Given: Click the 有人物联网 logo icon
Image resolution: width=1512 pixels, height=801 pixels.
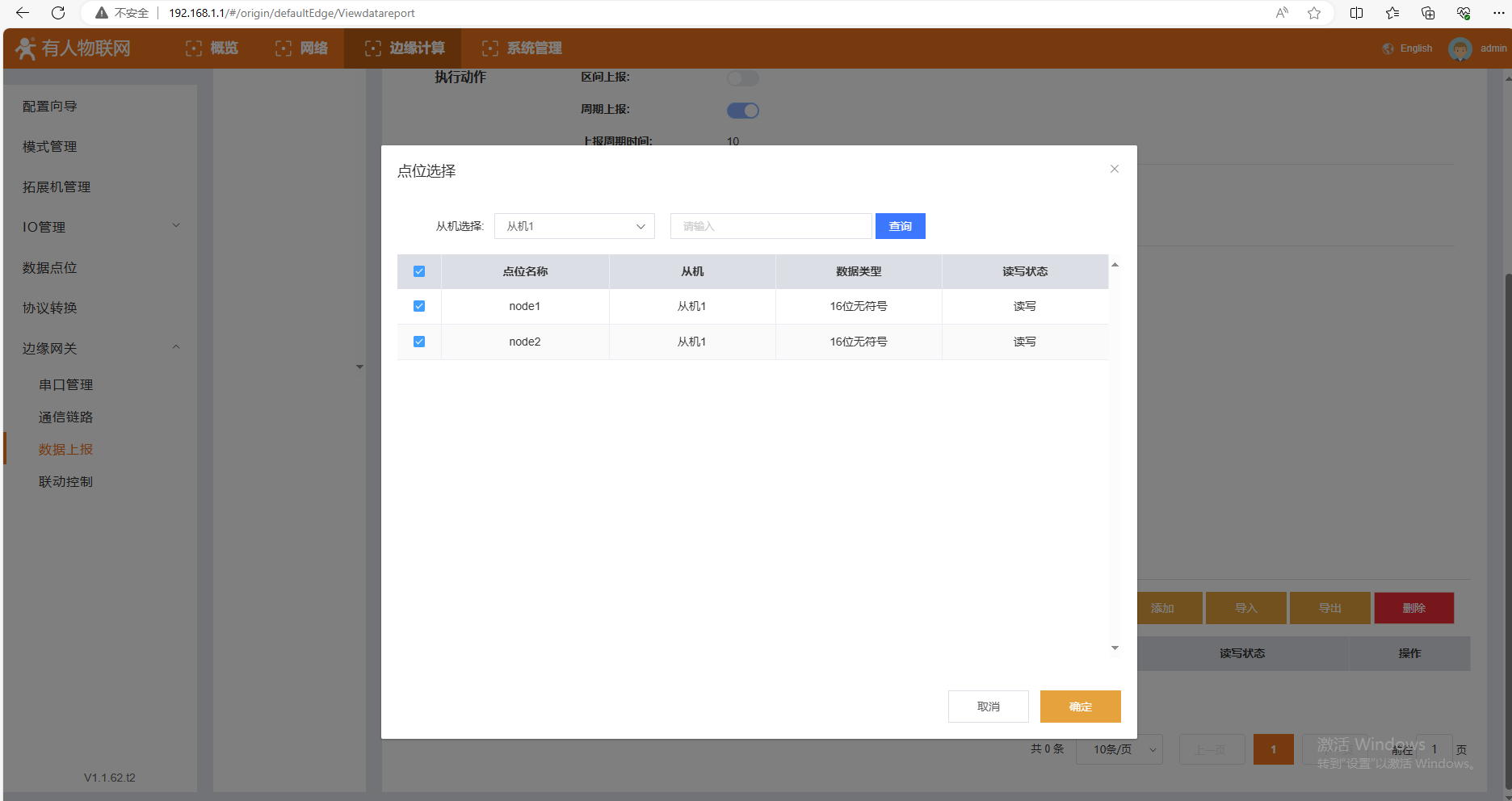Looking at the screenshot, I should pos(26,48).
